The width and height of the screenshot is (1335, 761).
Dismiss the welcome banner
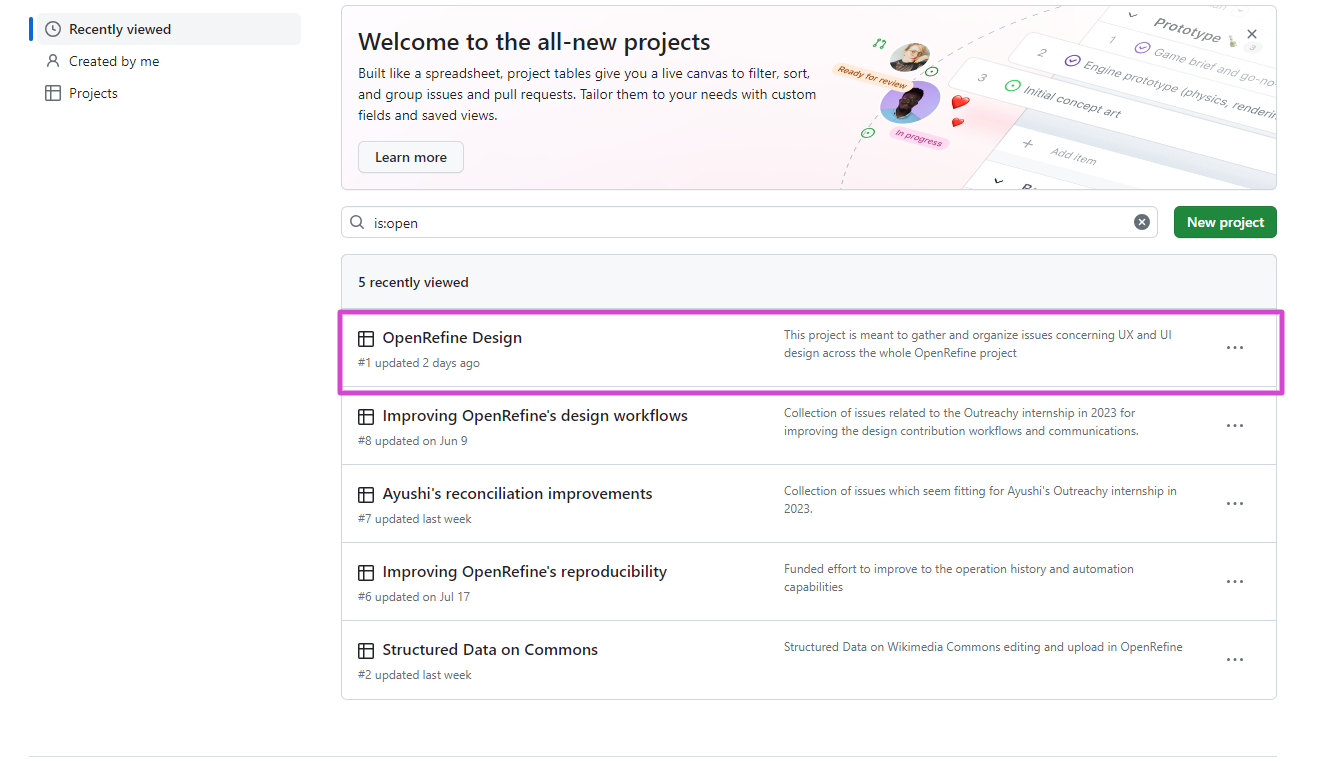point(1251,33)
